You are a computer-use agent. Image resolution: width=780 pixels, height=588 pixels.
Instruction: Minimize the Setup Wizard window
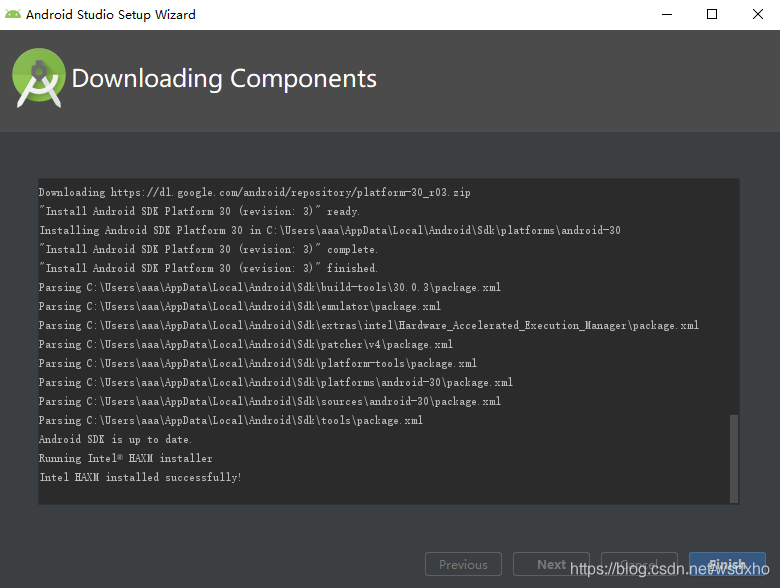click(667, 14)
